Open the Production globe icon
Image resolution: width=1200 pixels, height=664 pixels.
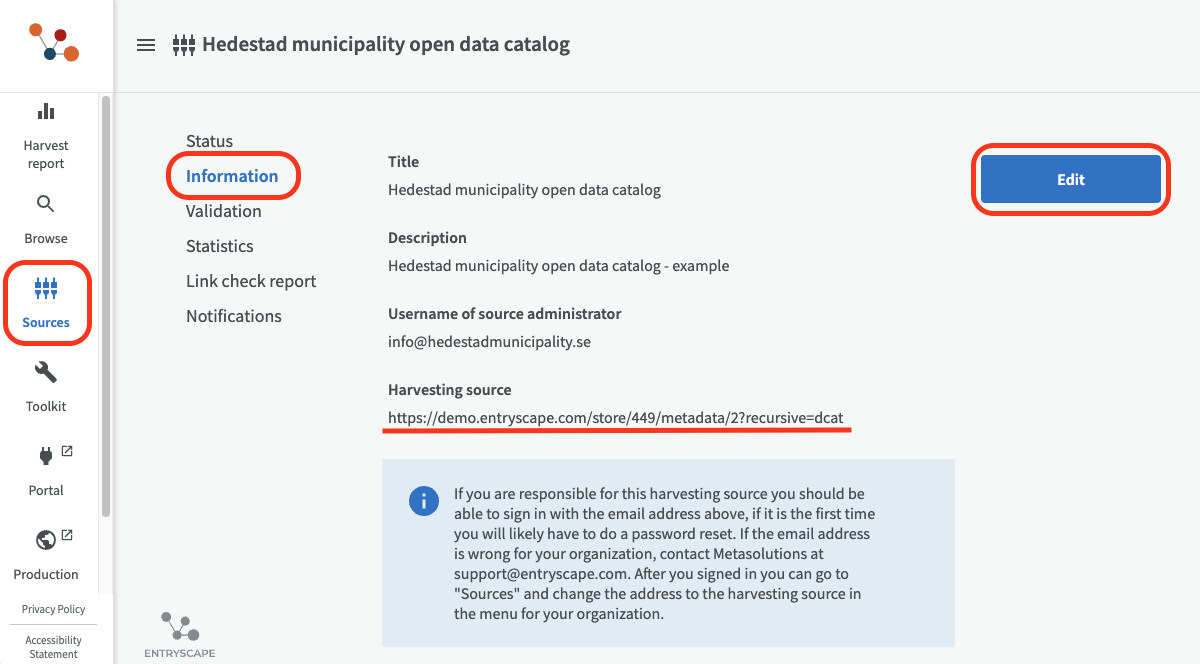[46, 540]
